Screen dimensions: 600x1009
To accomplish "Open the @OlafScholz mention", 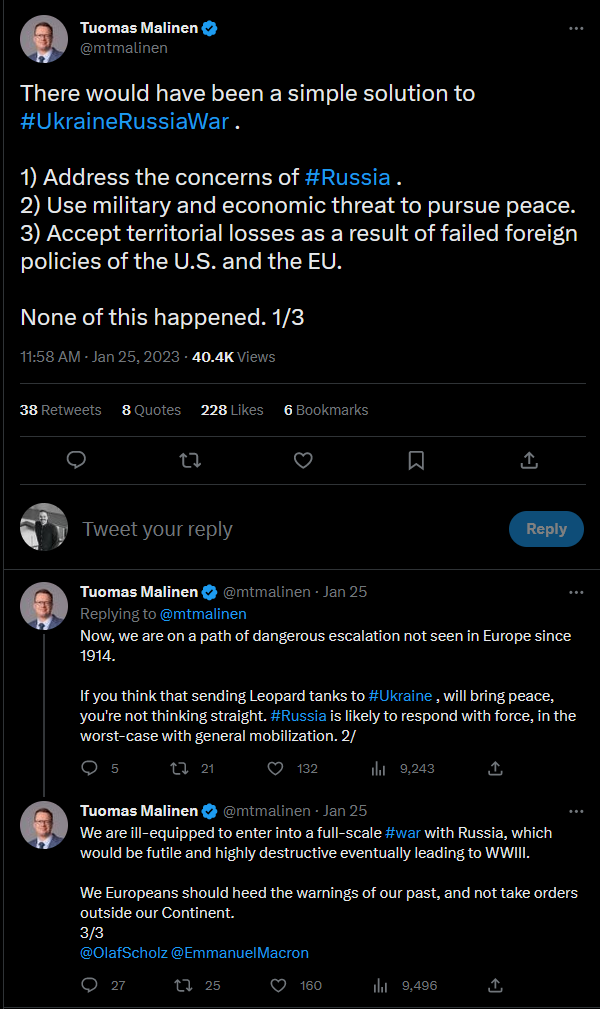I will (124, 952).
